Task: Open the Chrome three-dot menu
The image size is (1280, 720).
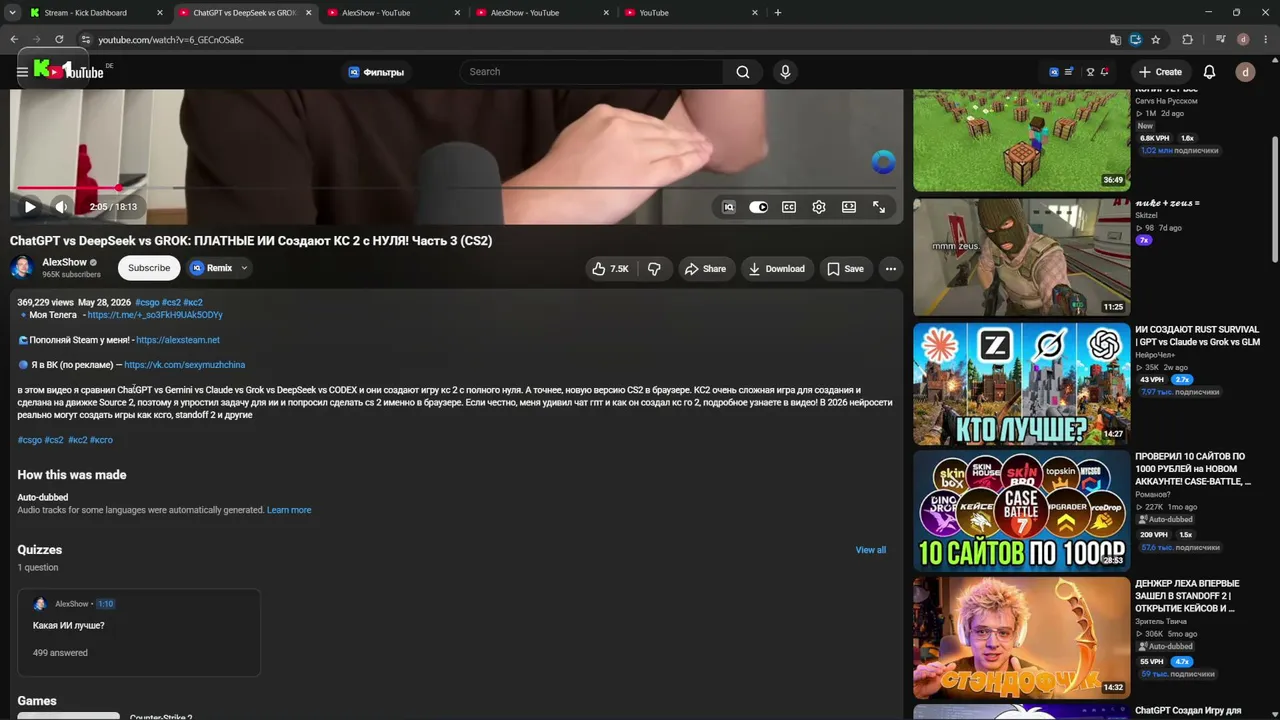Action: point(1265,40)
